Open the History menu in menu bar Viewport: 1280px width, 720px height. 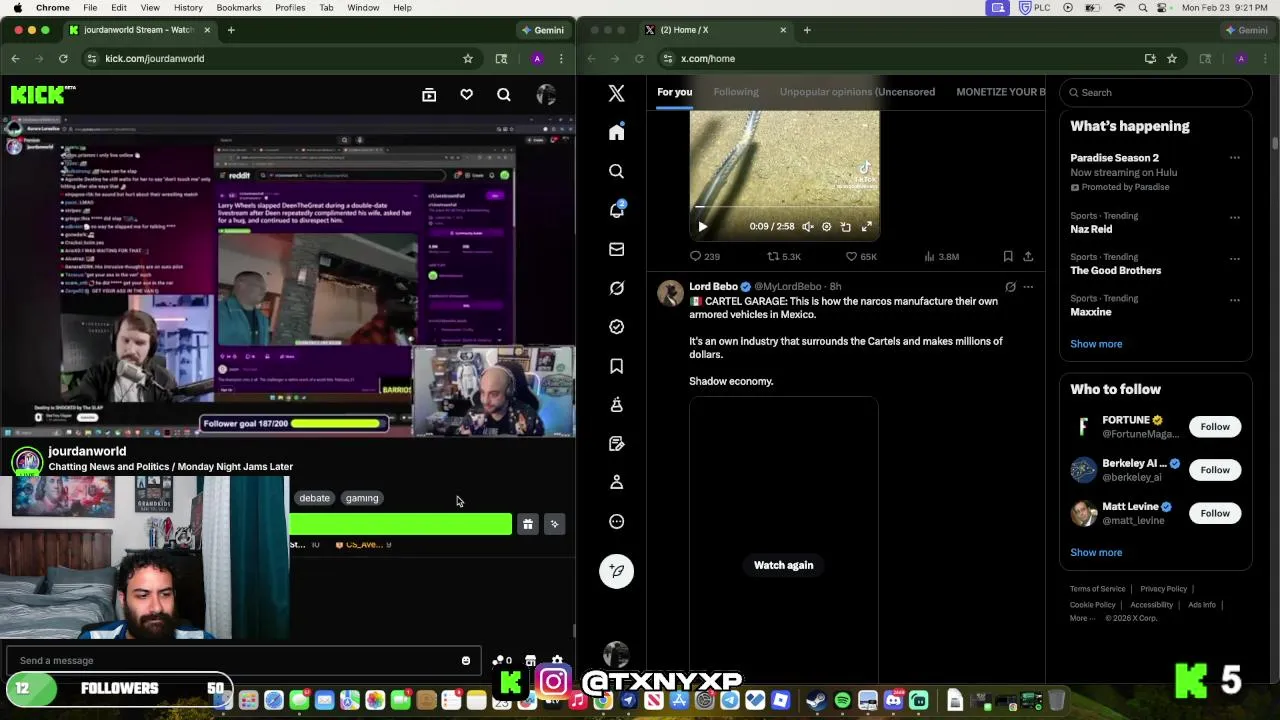tap(188, 8)
